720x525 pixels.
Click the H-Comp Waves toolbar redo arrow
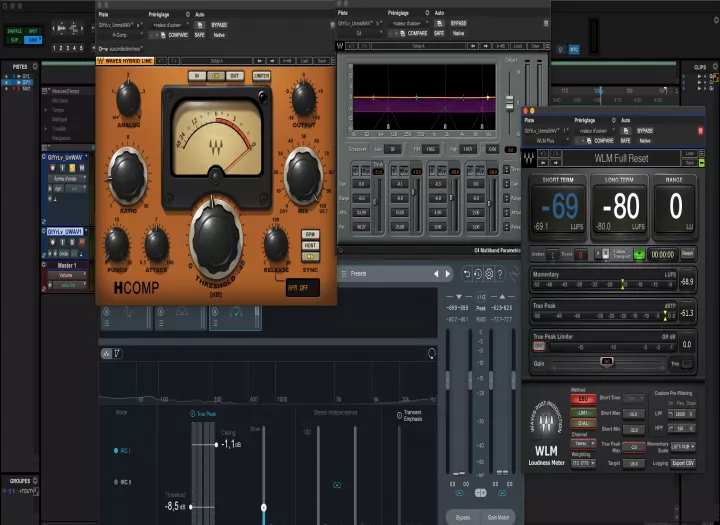click(x=174, y=61)
